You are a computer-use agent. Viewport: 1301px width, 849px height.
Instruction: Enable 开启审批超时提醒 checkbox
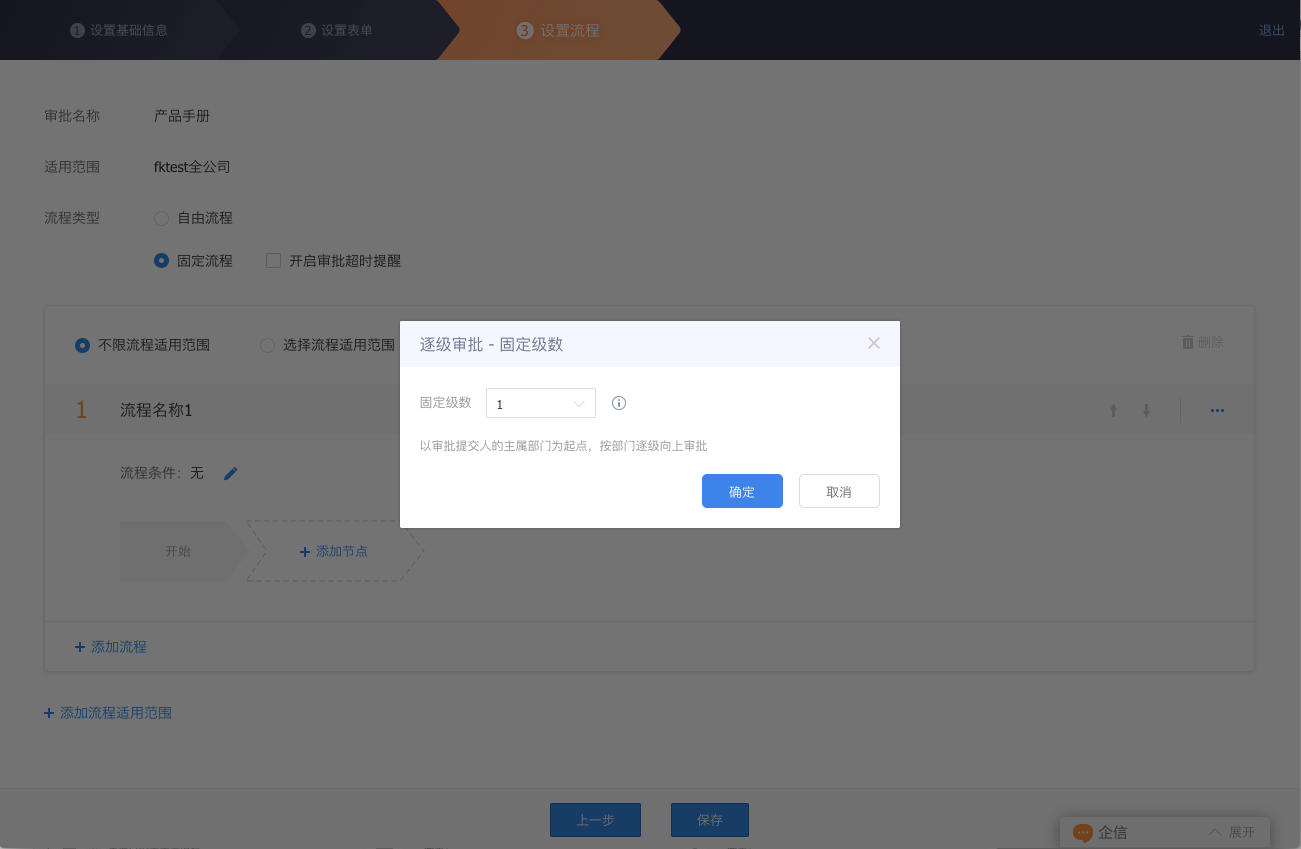(273, 261)
